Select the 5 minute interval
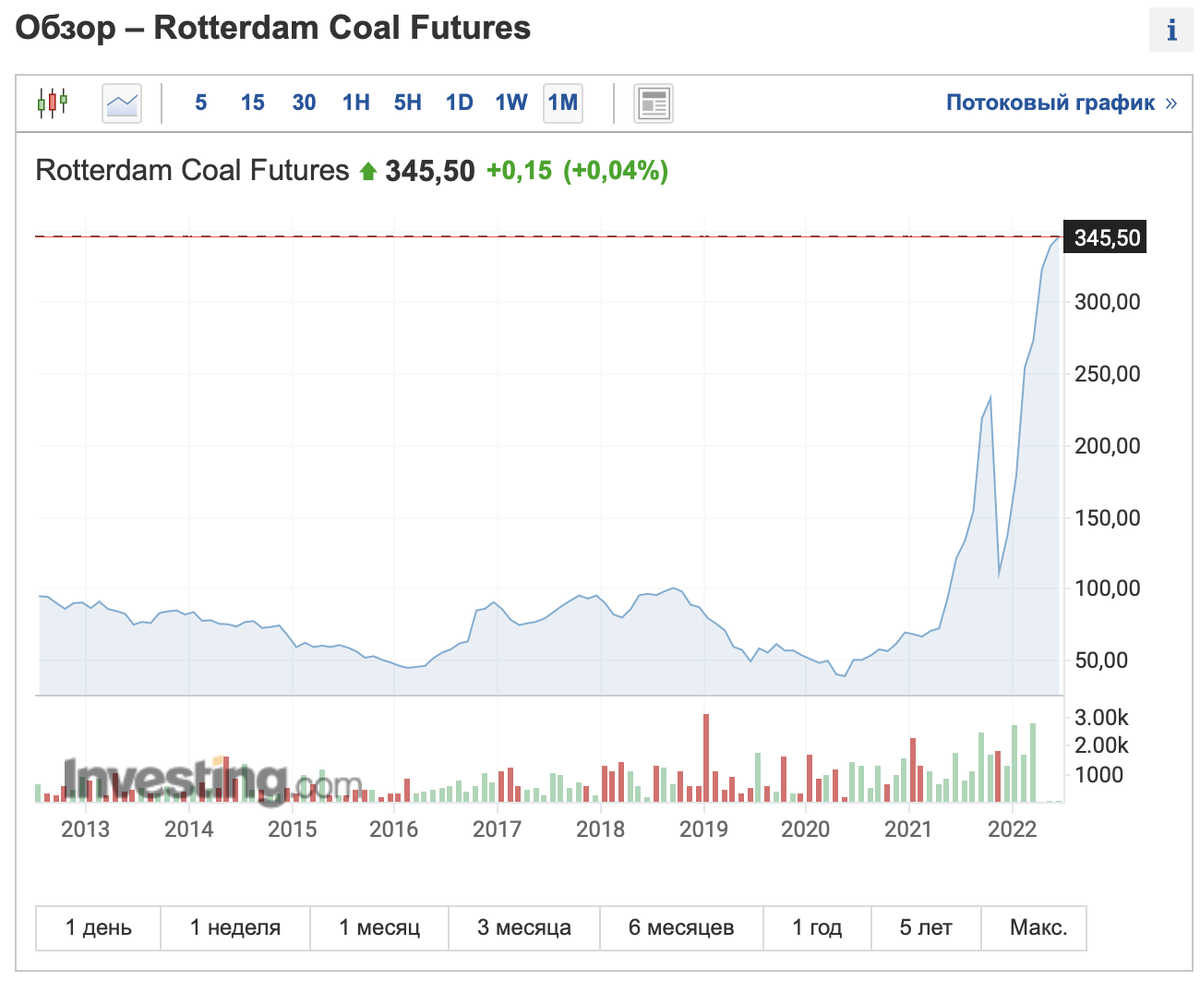1200x981 pixels. [x=201, y=102]
